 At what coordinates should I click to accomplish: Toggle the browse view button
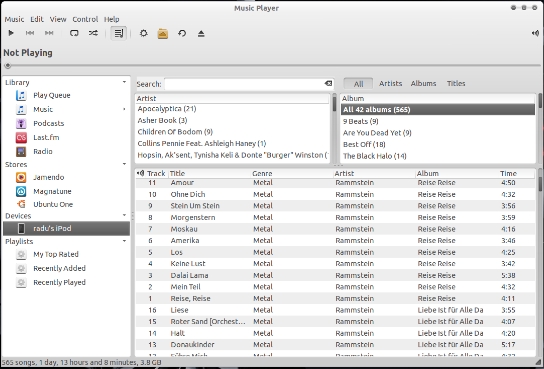tap(119, 33)
